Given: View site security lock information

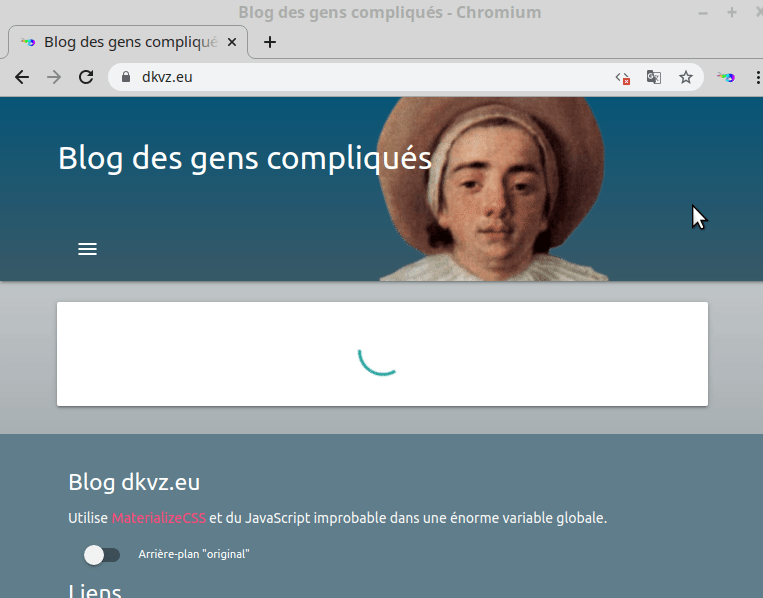Looking at the screenshot, I should pyautogui.click(x=126, y=77).
